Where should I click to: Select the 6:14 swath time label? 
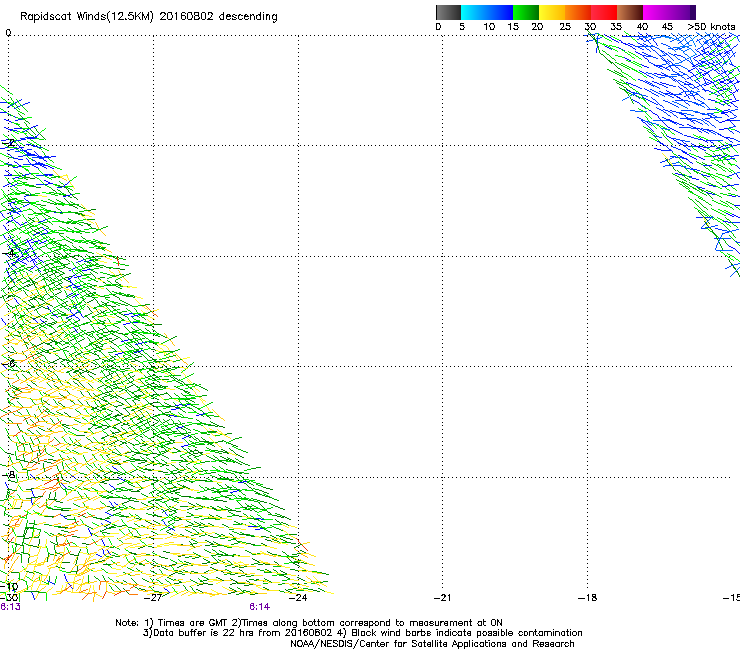(260, 607)
